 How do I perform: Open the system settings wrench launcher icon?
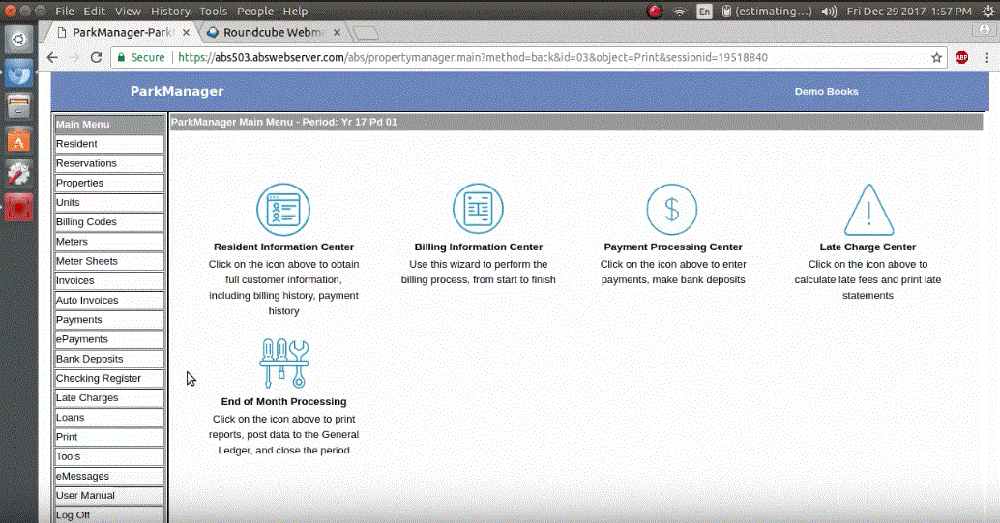click(18, 173)
